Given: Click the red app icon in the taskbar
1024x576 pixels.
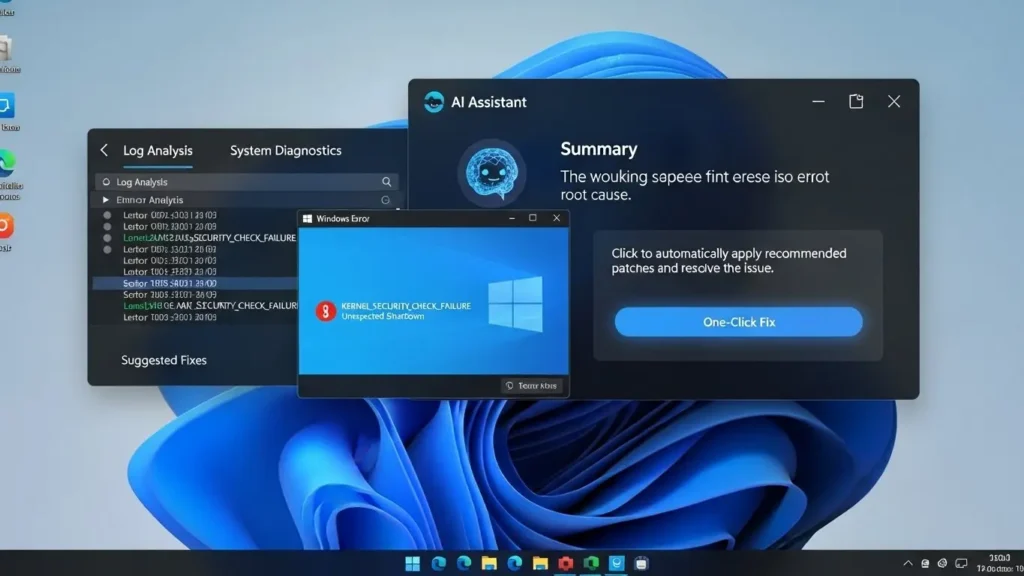Looking at the screenshot, I should coord(566,564).
